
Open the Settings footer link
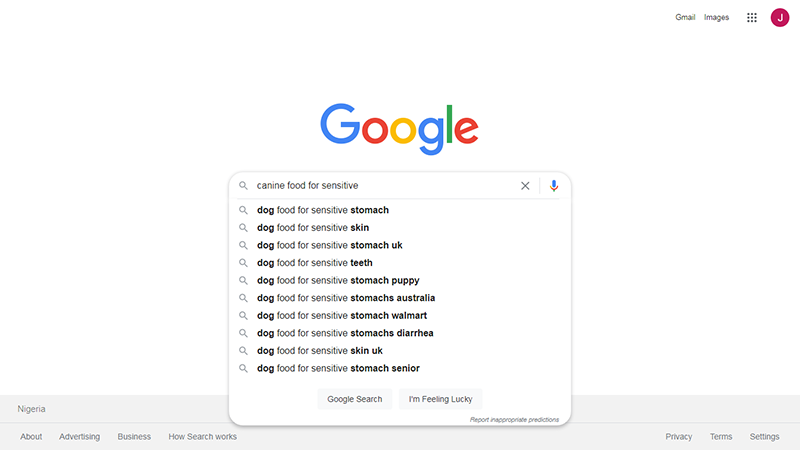click(x=764, y=436)
